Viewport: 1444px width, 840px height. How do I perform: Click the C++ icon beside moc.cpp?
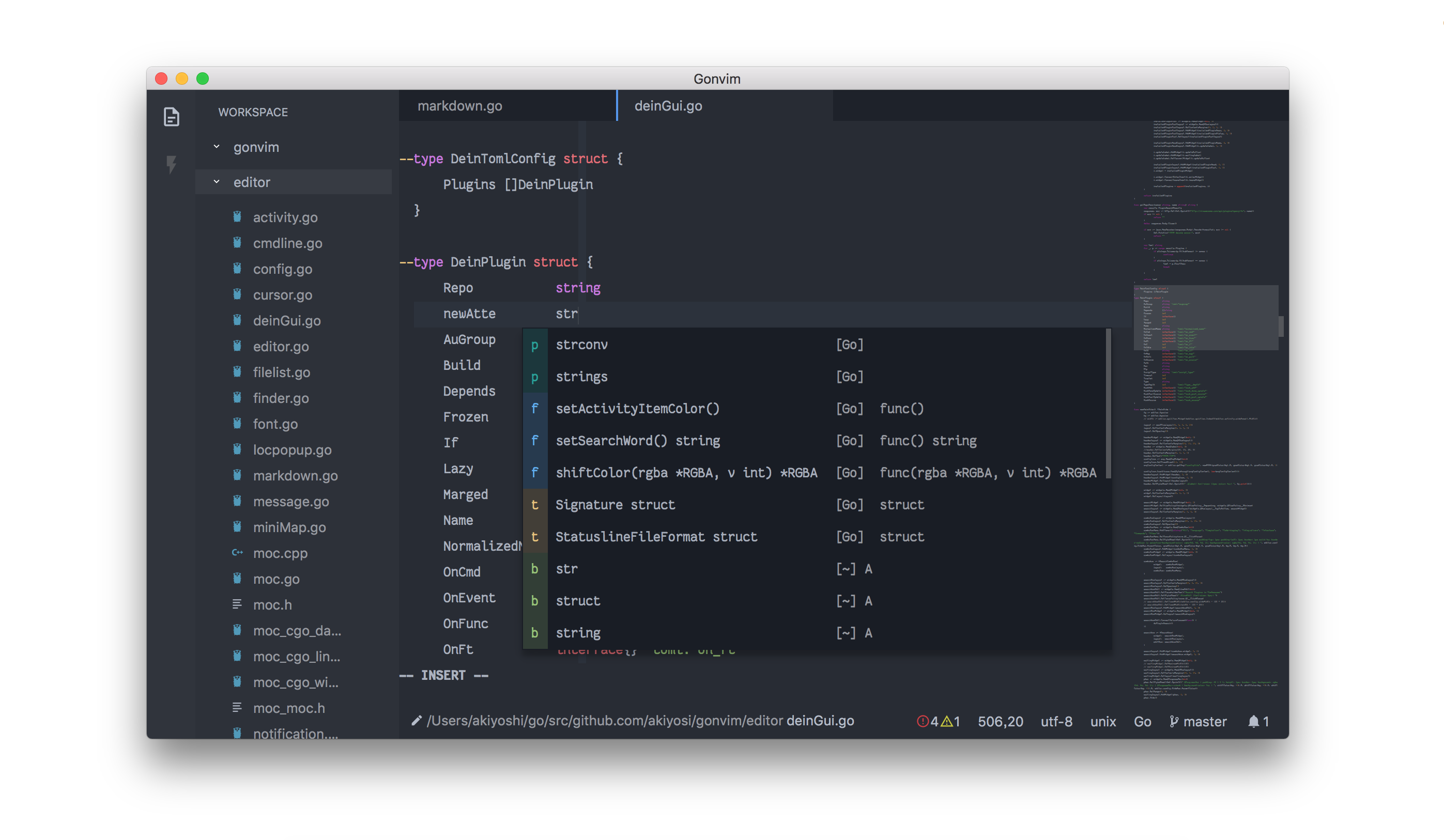[x=237, y=553]
